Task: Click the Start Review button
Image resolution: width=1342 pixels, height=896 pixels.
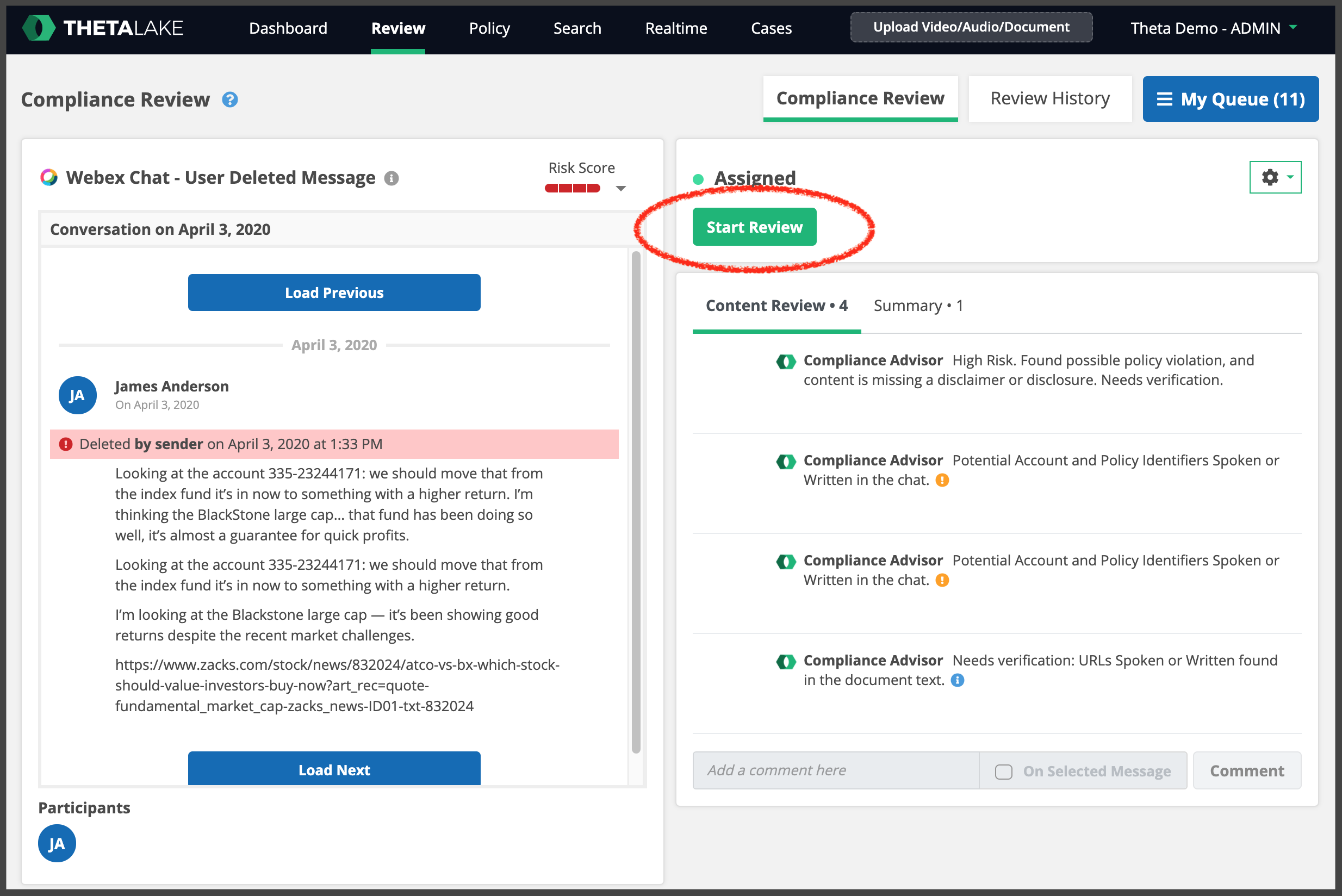Action: (x=754, y=227)
